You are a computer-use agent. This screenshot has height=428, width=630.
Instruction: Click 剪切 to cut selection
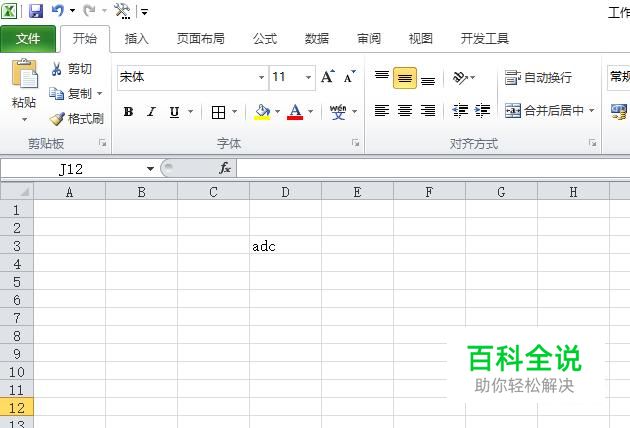click(x=72, y=69)
